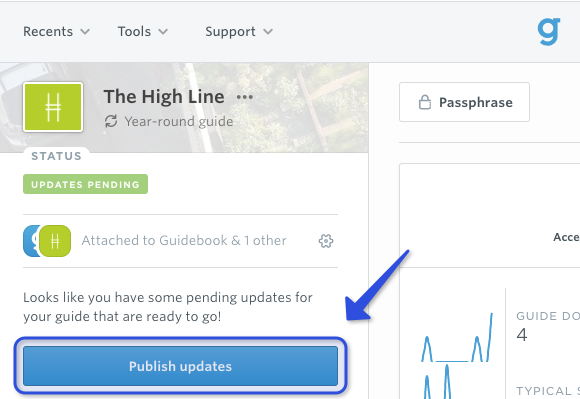The image size is (580, 399).
Task: Click the Passphrase button
Action: [464, 102]
